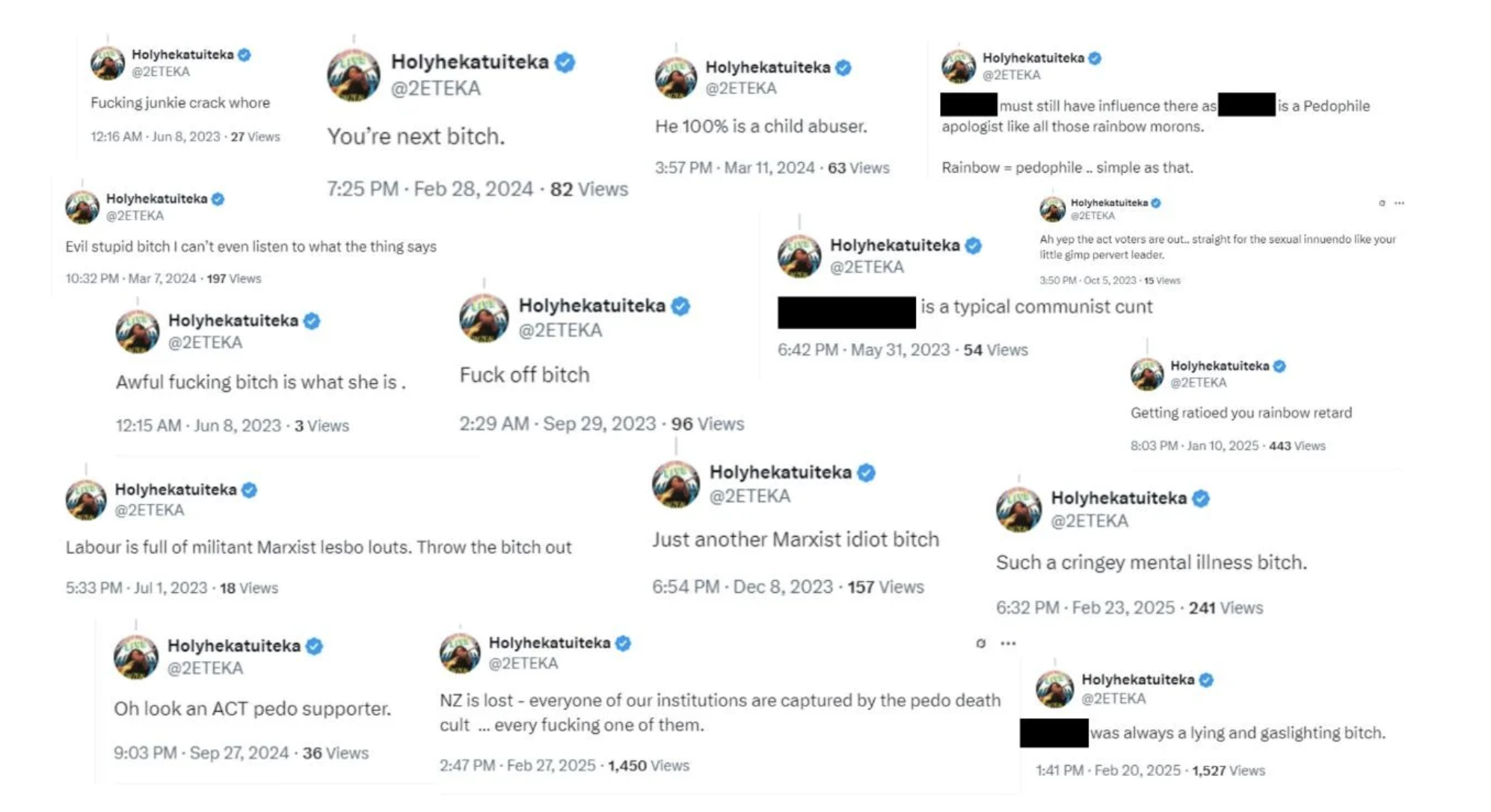Click the avatar on the Jan 10, 2025 tweet
The image size is (1491, 812).
click(1146, 374)
